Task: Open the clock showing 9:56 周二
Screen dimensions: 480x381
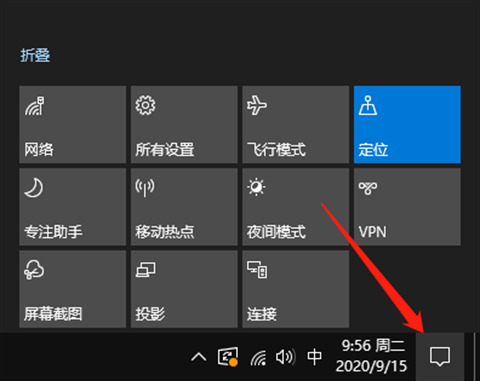Action: [x=371, y=356]
